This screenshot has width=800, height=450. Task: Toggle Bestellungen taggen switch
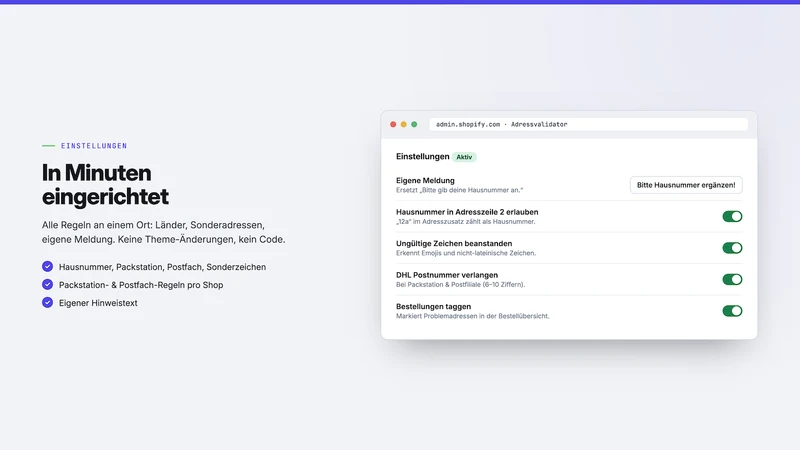[732, 311]
